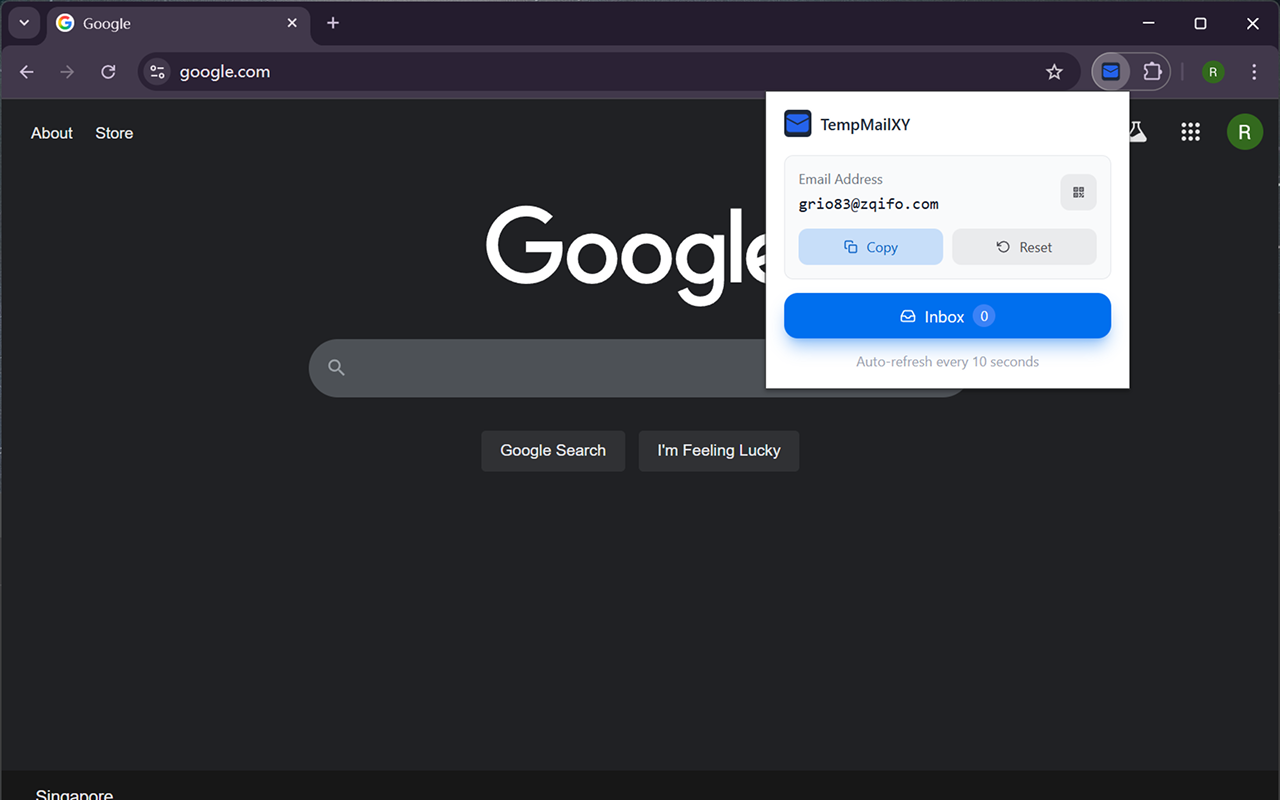
Task: Click the Auto-refresh every 10 seconds note
Action: coord(947,362)
